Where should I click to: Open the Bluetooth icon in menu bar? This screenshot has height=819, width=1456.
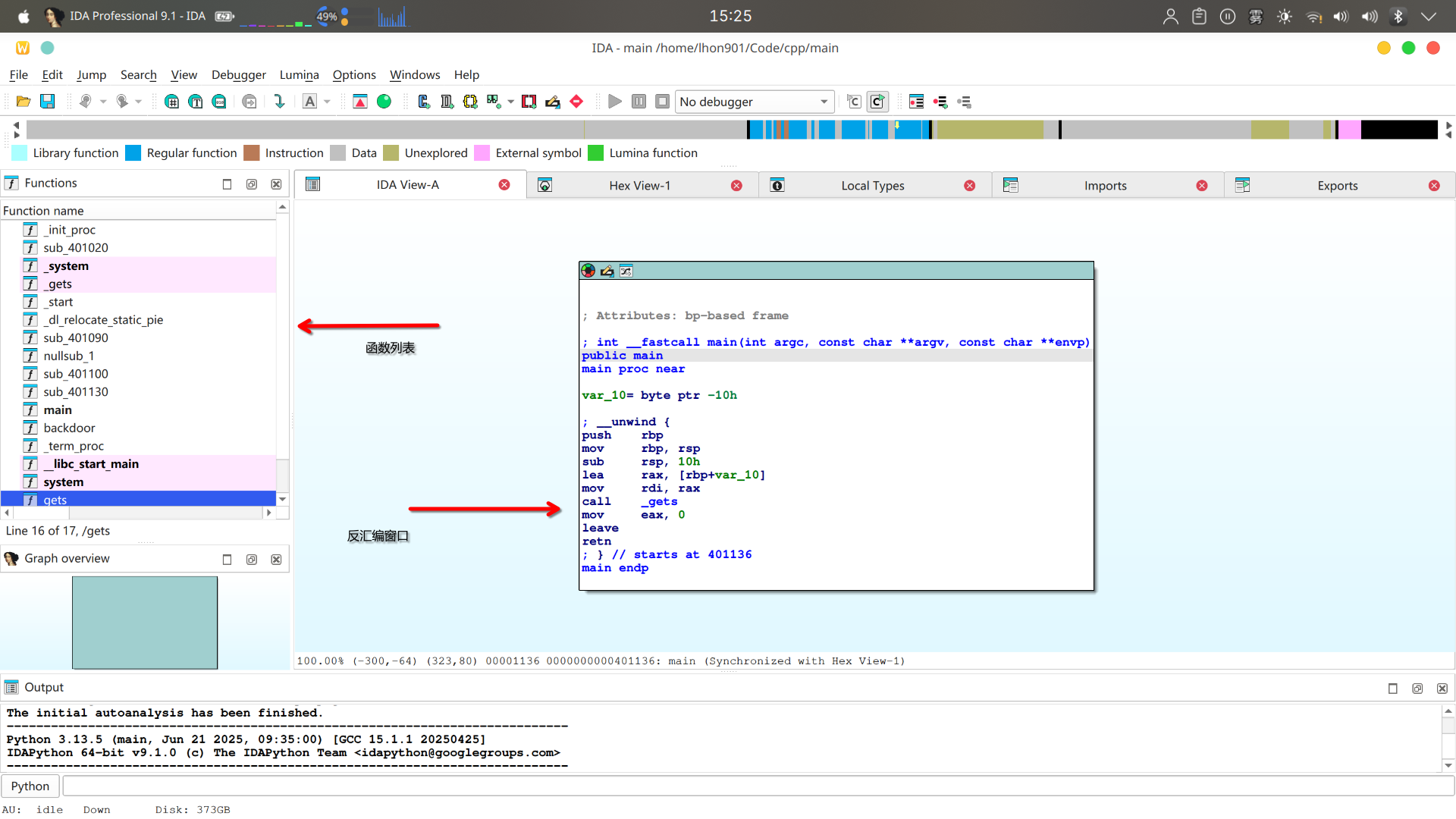click(1398, 16)
